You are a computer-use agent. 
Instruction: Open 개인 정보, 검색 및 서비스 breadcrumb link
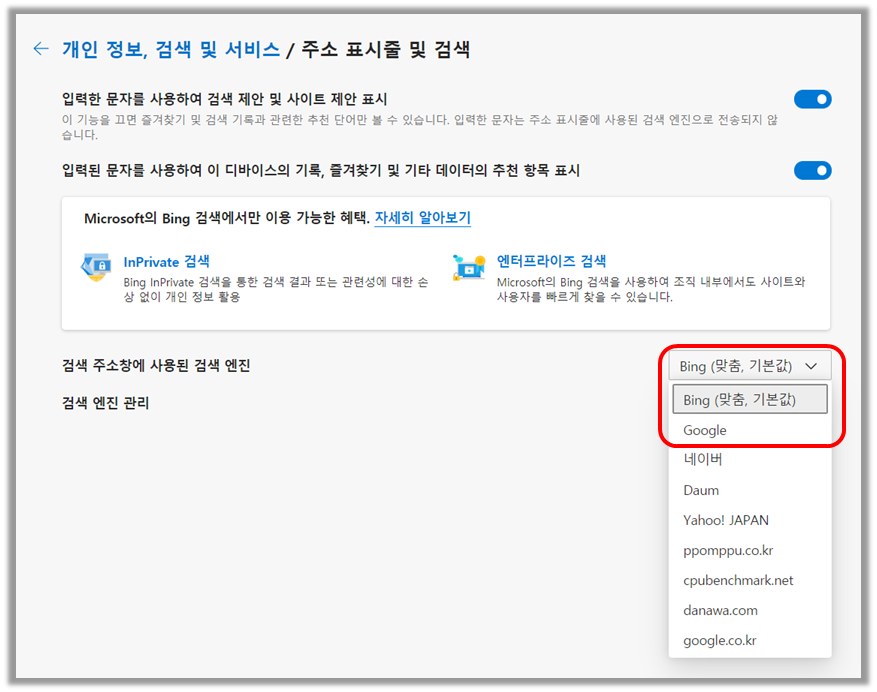(171, 49)
